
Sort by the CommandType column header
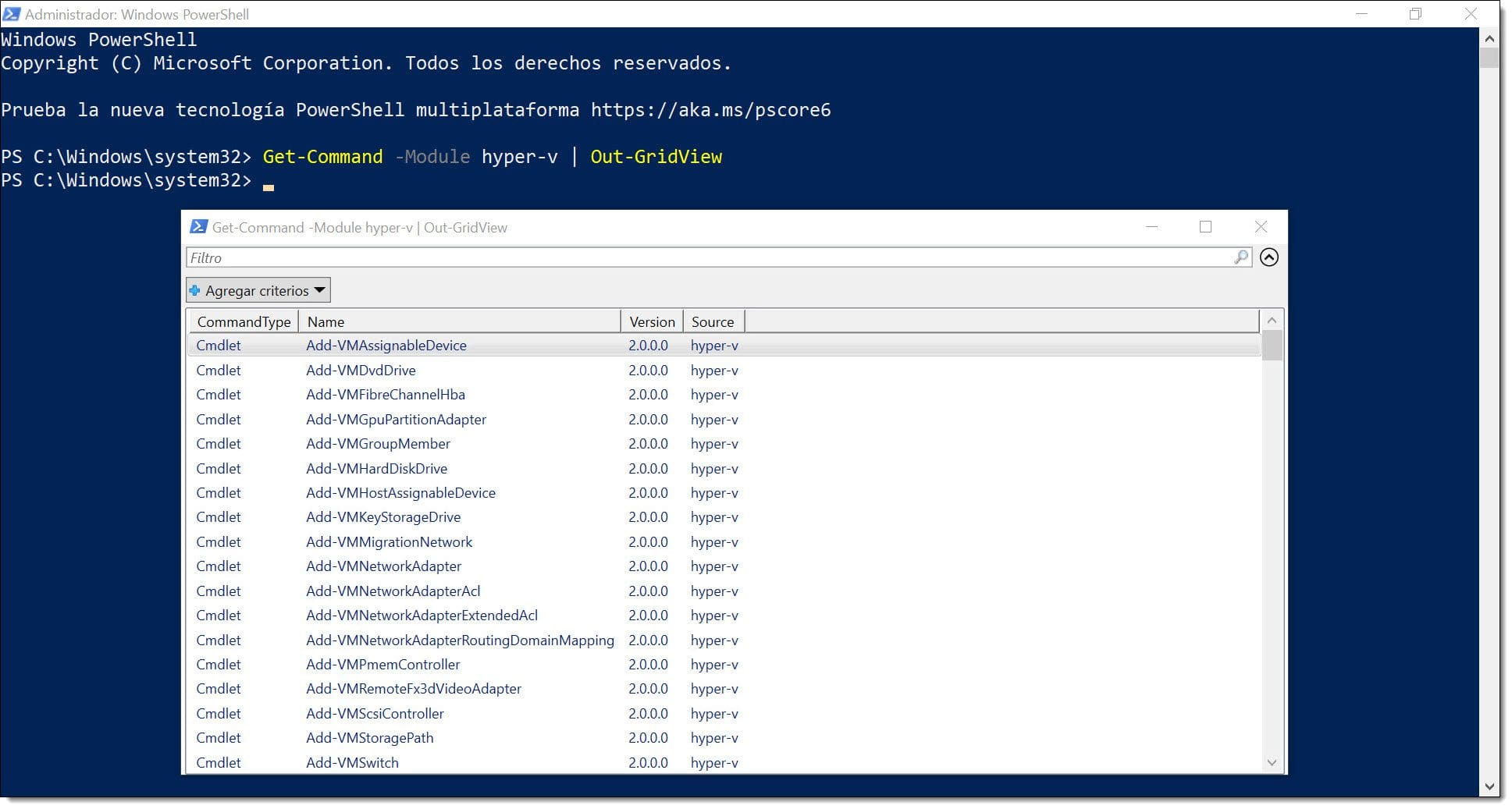pyautogui.click(x=244, y=322)
